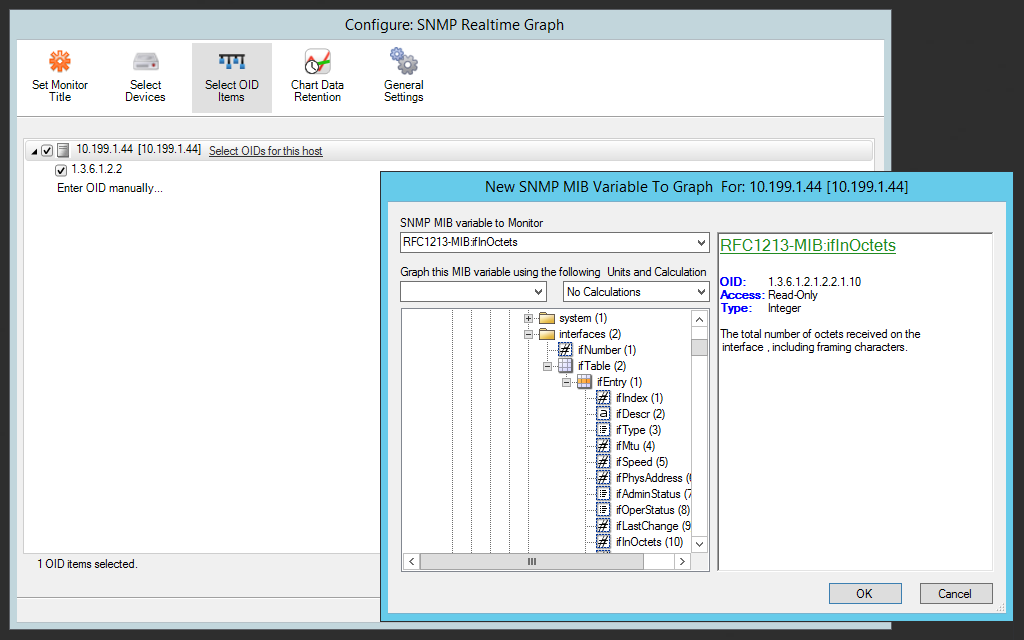
Task: Select the Select Devices icon
Action: [145, 75]
